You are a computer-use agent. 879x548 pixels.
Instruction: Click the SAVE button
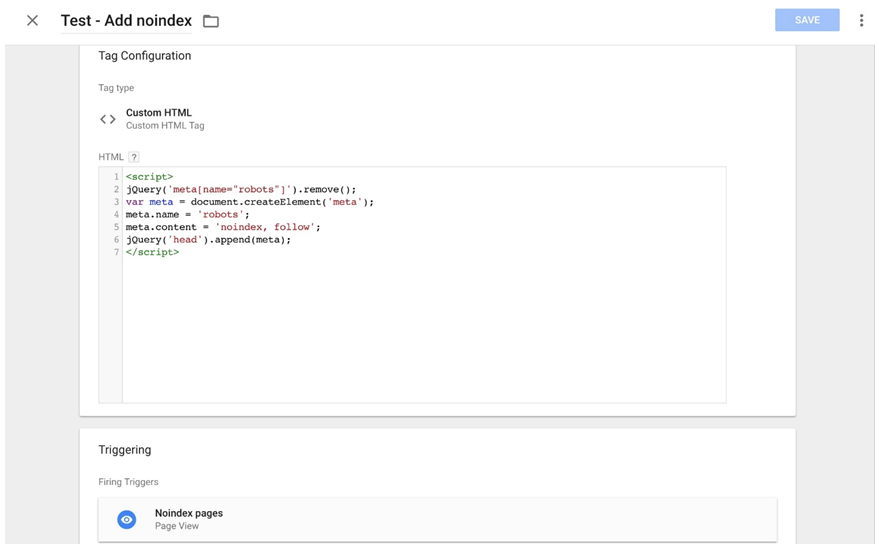coord(807,20)
